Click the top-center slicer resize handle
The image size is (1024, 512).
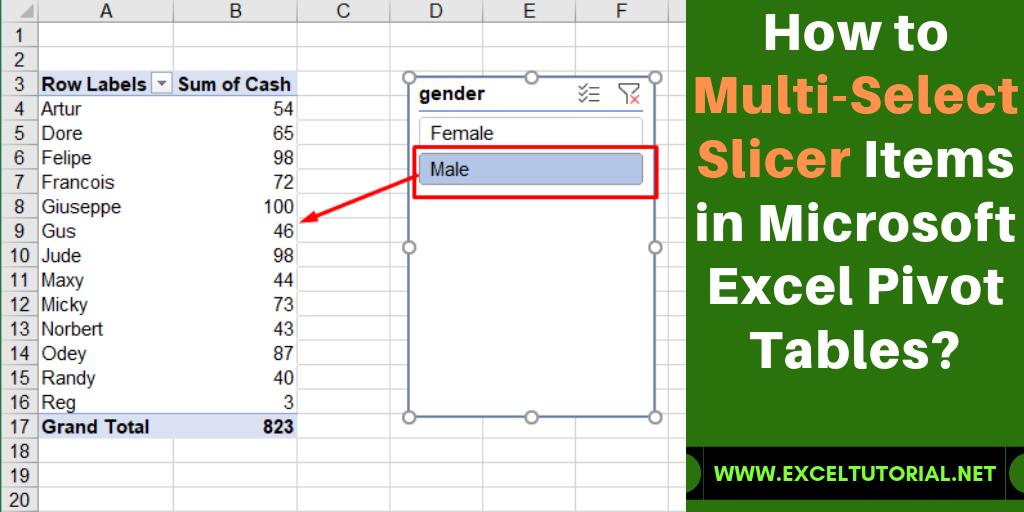532,78
